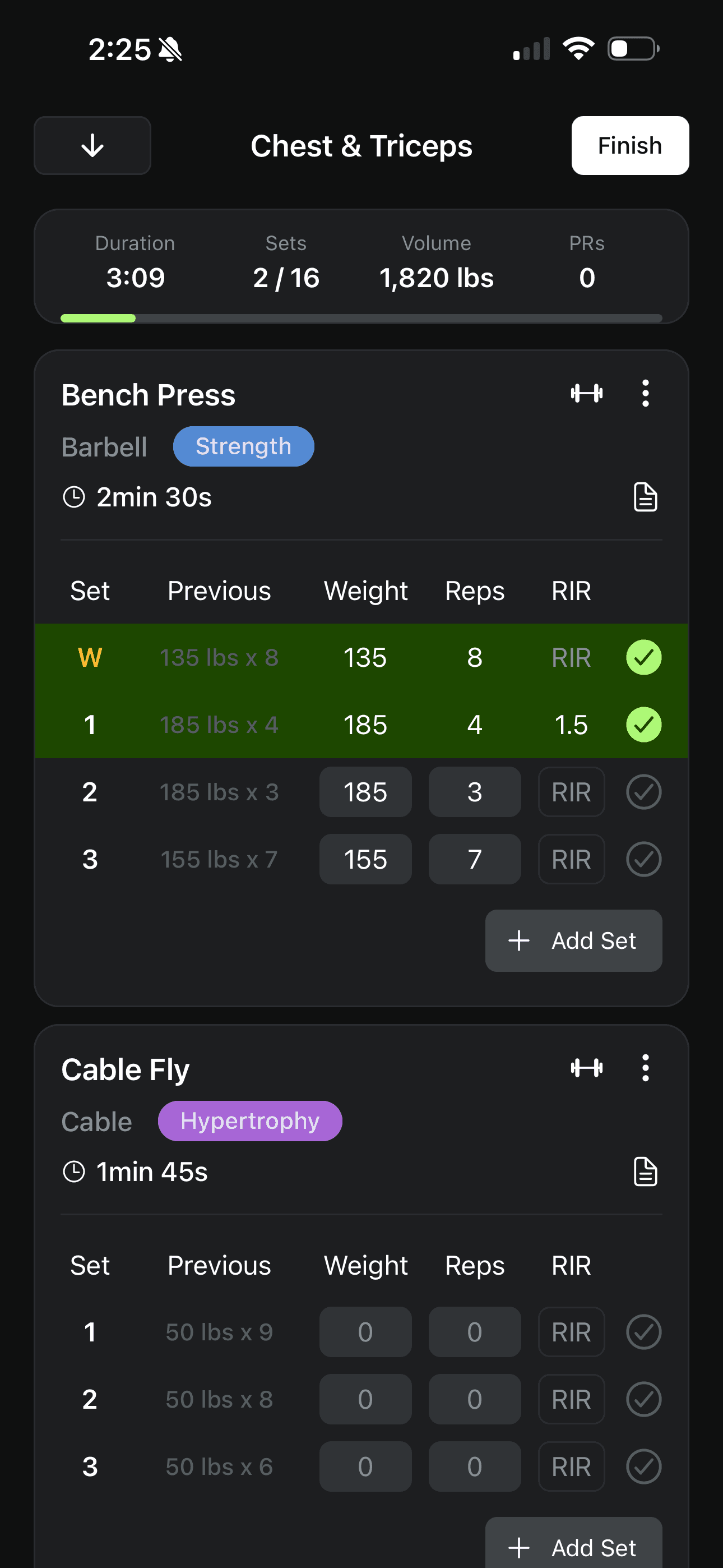Screen dimensions: 723x1568
Task: Uncheck the completed warm-up set checkmark
Action: pos(644,657)
